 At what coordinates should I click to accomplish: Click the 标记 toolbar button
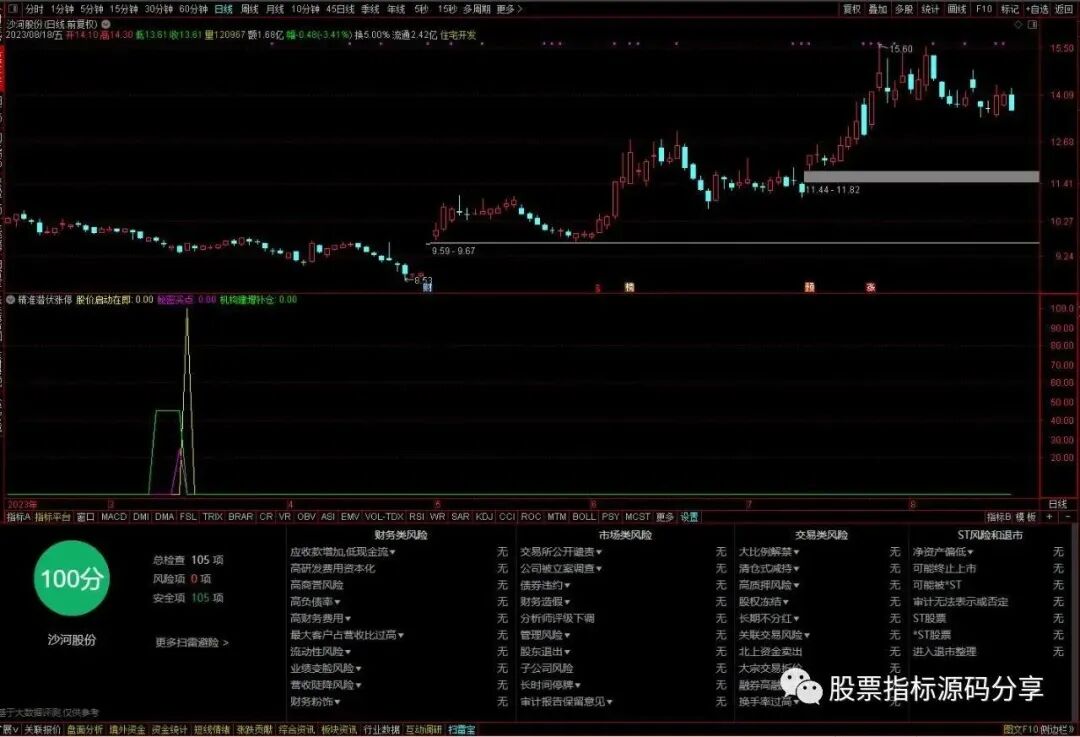click(x=1010, y=10)
